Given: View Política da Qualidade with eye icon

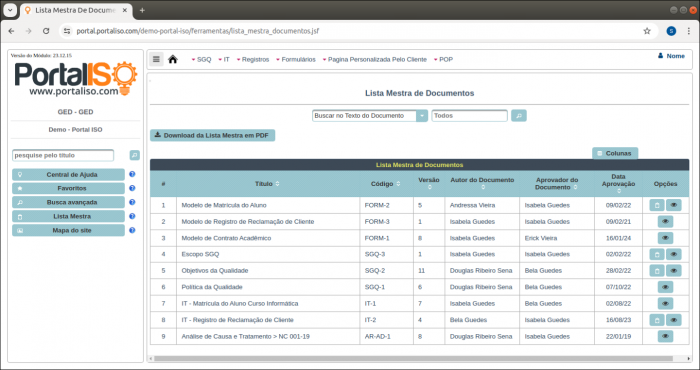Looking at the screenshot, I should pyautogui.click(x=665, y=287).
